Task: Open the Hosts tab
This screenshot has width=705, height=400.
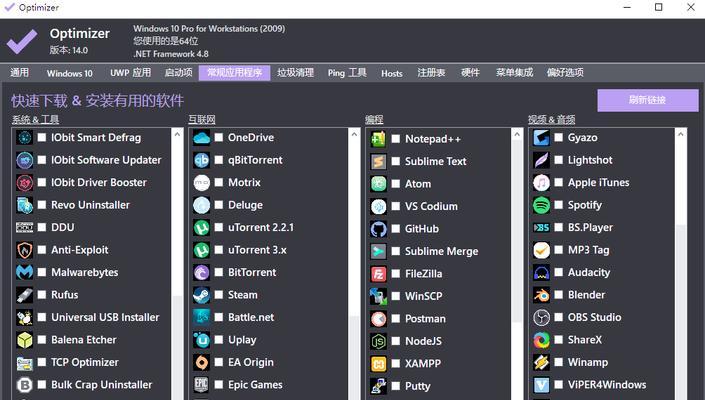Action: [x=392, y=73]
